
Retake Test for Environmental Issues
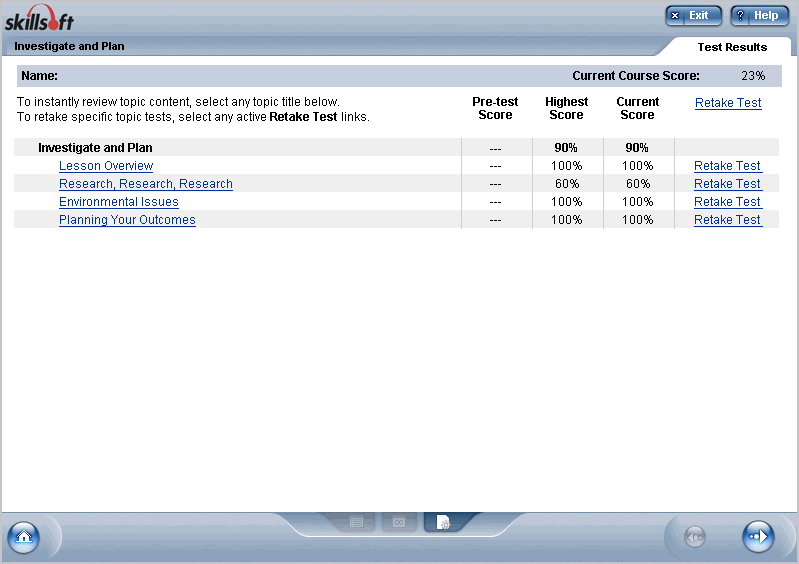[728, 202]
